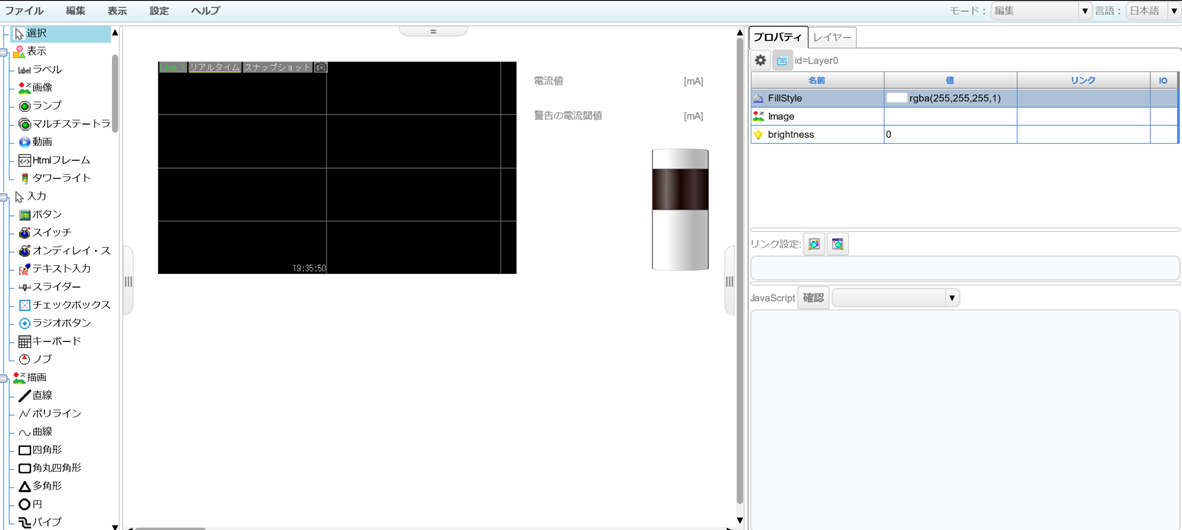Choose the キーボード keyboard component
The width and height of the screenshot is (1182, 530).
tap(49, 341)
